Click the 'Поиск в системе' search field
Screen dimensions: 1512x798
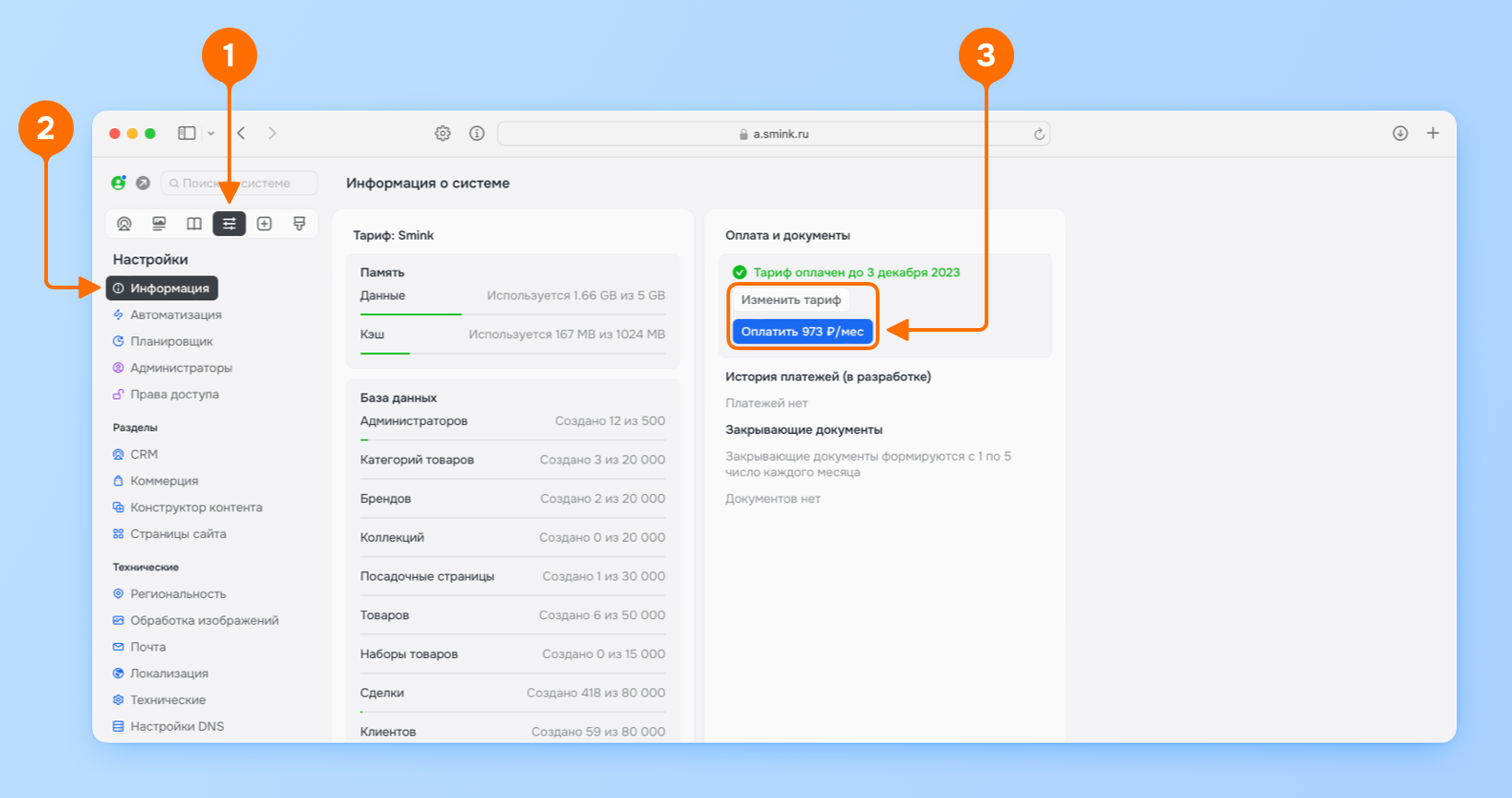coord(240,182)
